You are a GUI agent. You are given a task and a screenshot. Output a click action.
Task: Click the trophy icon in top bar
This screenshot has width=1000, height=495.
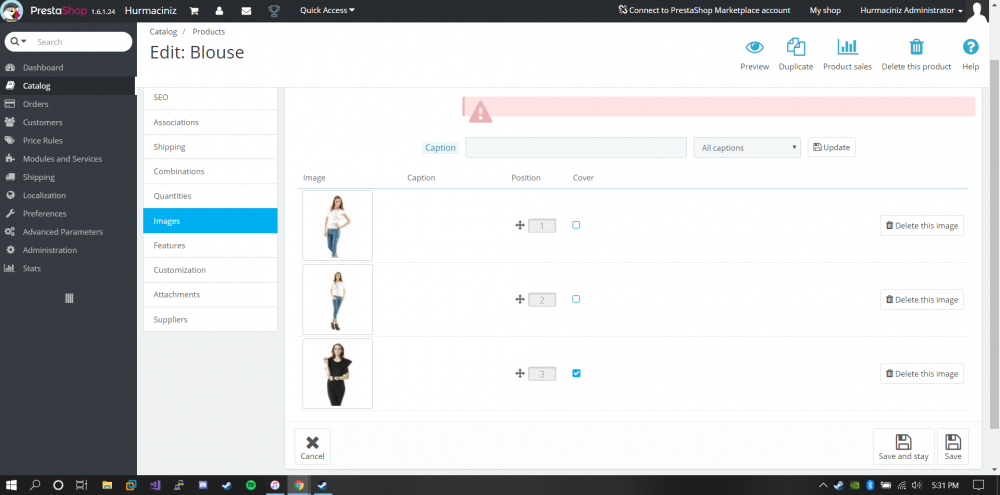[274, 10]
